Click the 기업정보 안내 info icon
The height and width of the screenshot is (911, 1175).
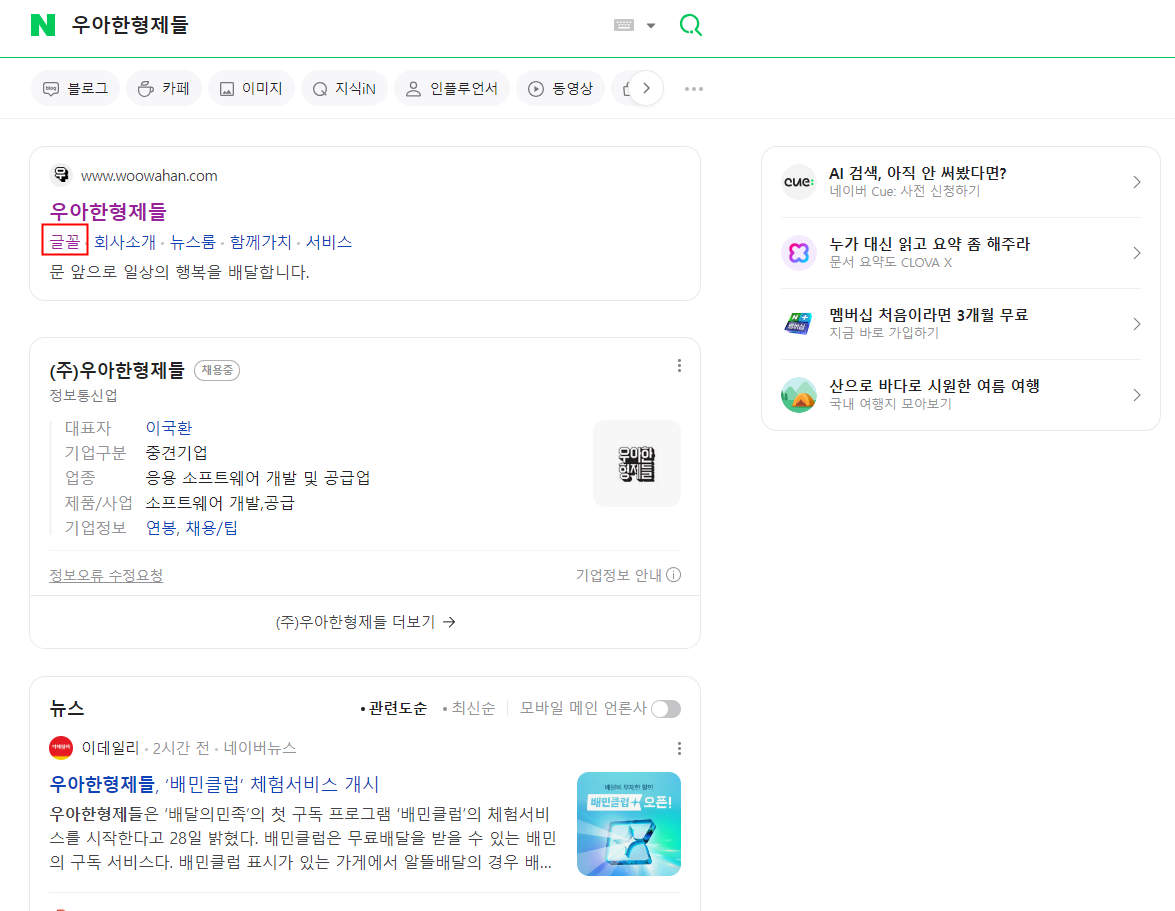[674, 575]
